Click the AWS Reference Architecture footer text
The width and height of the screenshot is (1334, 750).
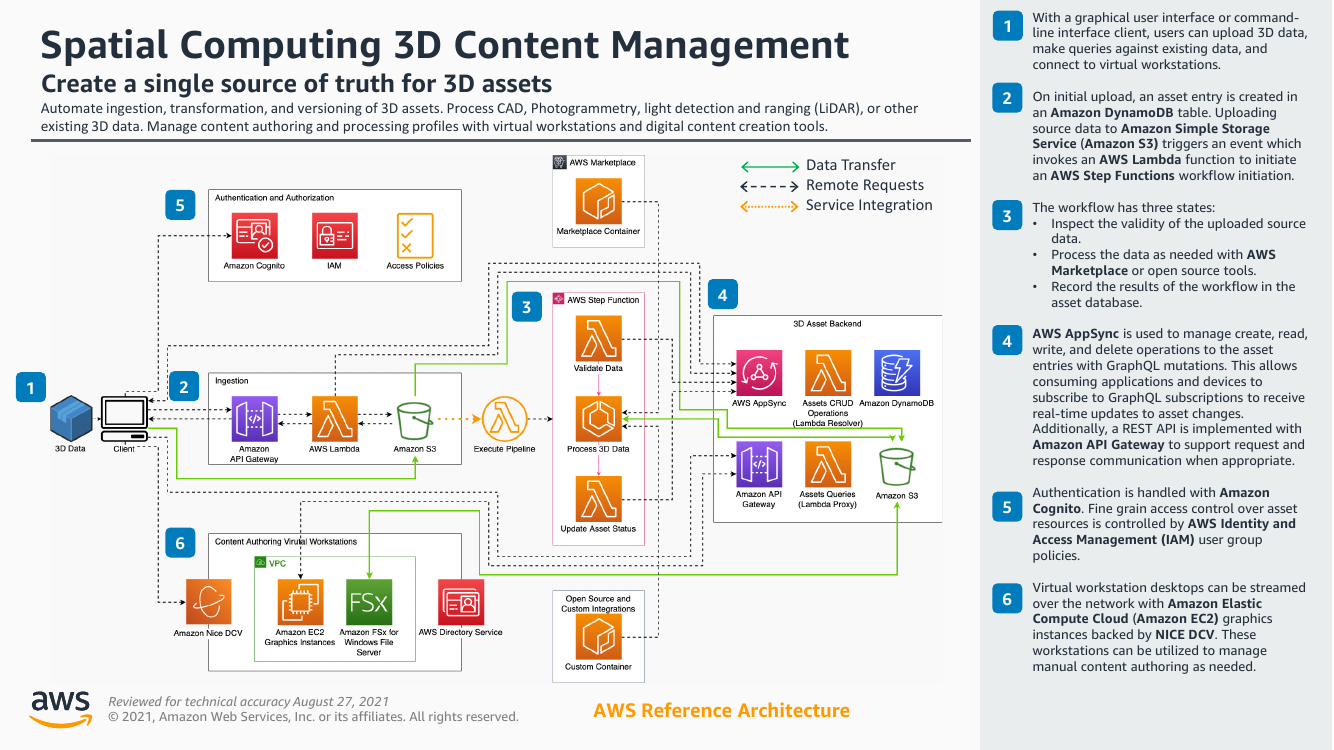[721, 711]
